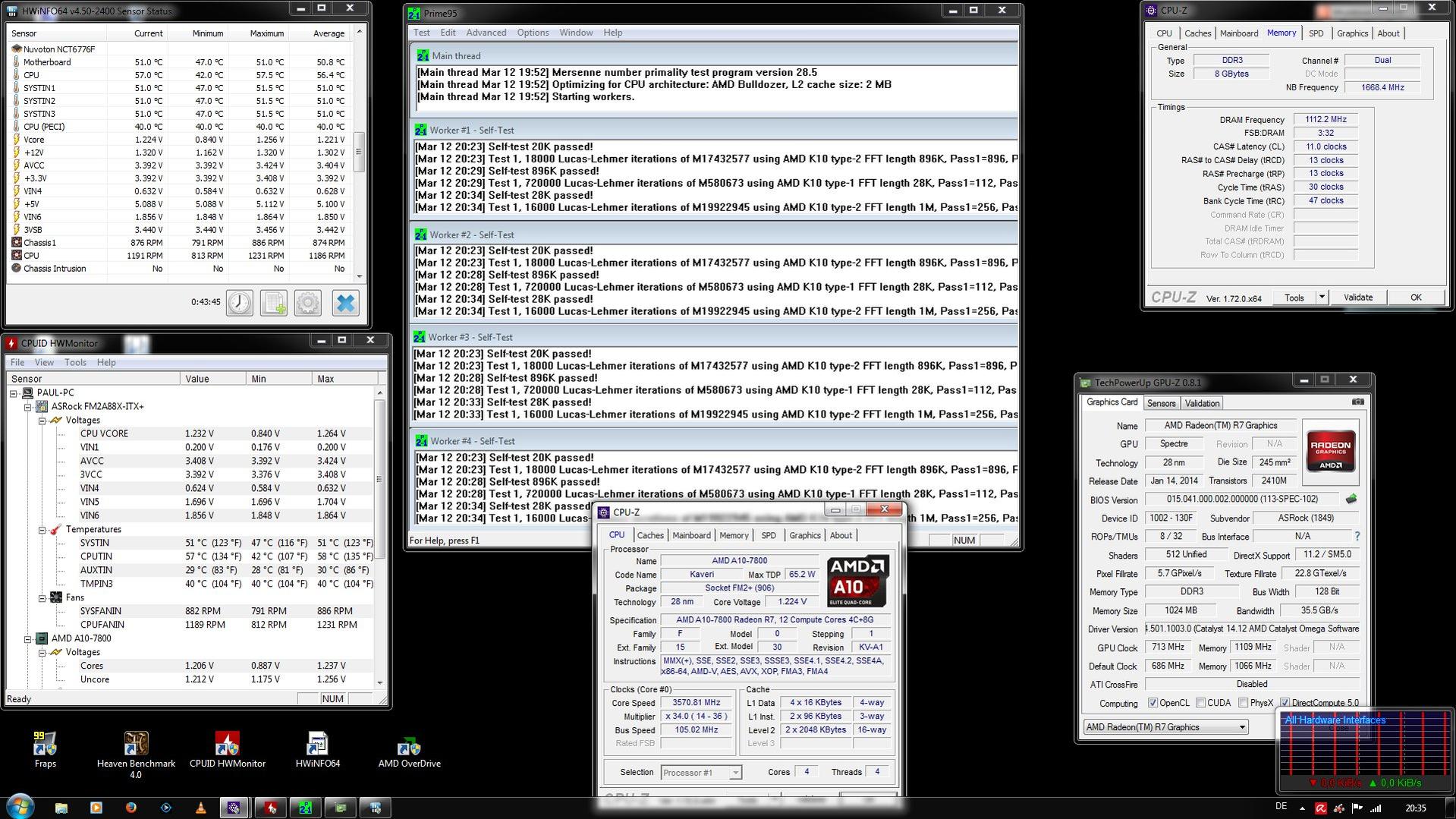Open the GPU selection dropdown in GPU-Z
The width and height of the screenshot is (1456, 819).
(x=1165, y=727)
